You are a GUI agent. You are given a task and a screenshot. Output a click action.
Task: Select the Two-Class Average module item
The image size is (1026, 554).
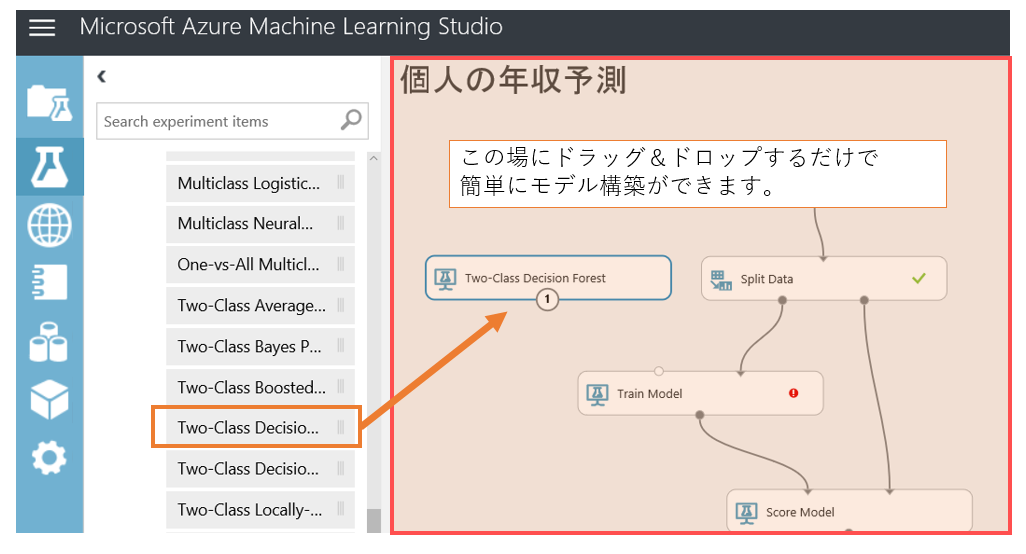tap(260, 305)
